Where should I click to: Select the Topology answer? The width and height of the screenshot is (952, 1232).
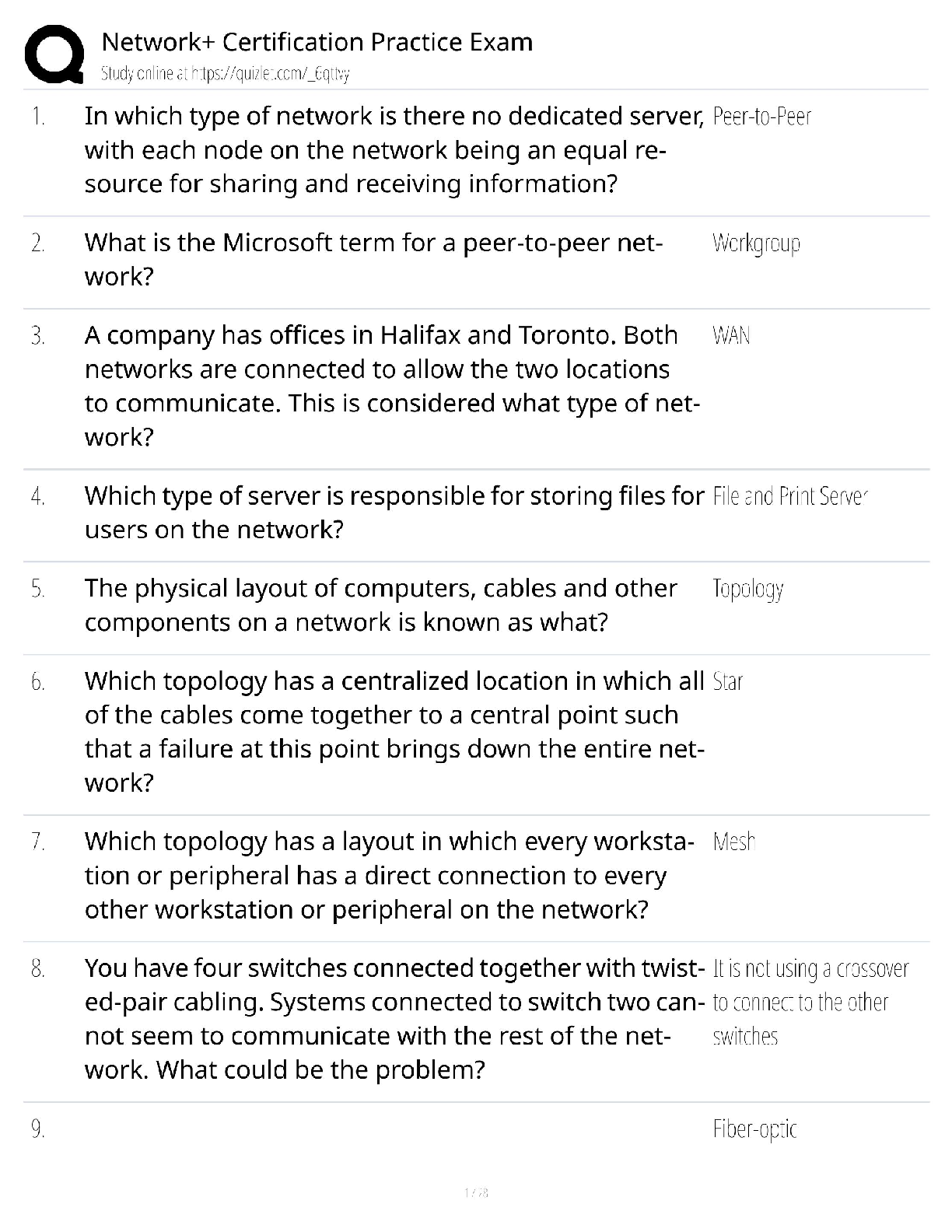tap(747, 590)
